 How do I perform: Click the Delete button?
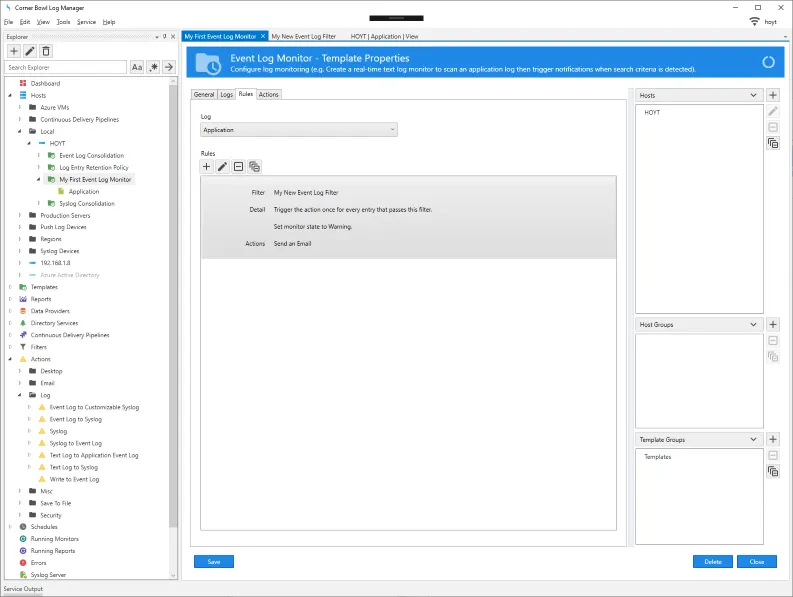point(712,562)
